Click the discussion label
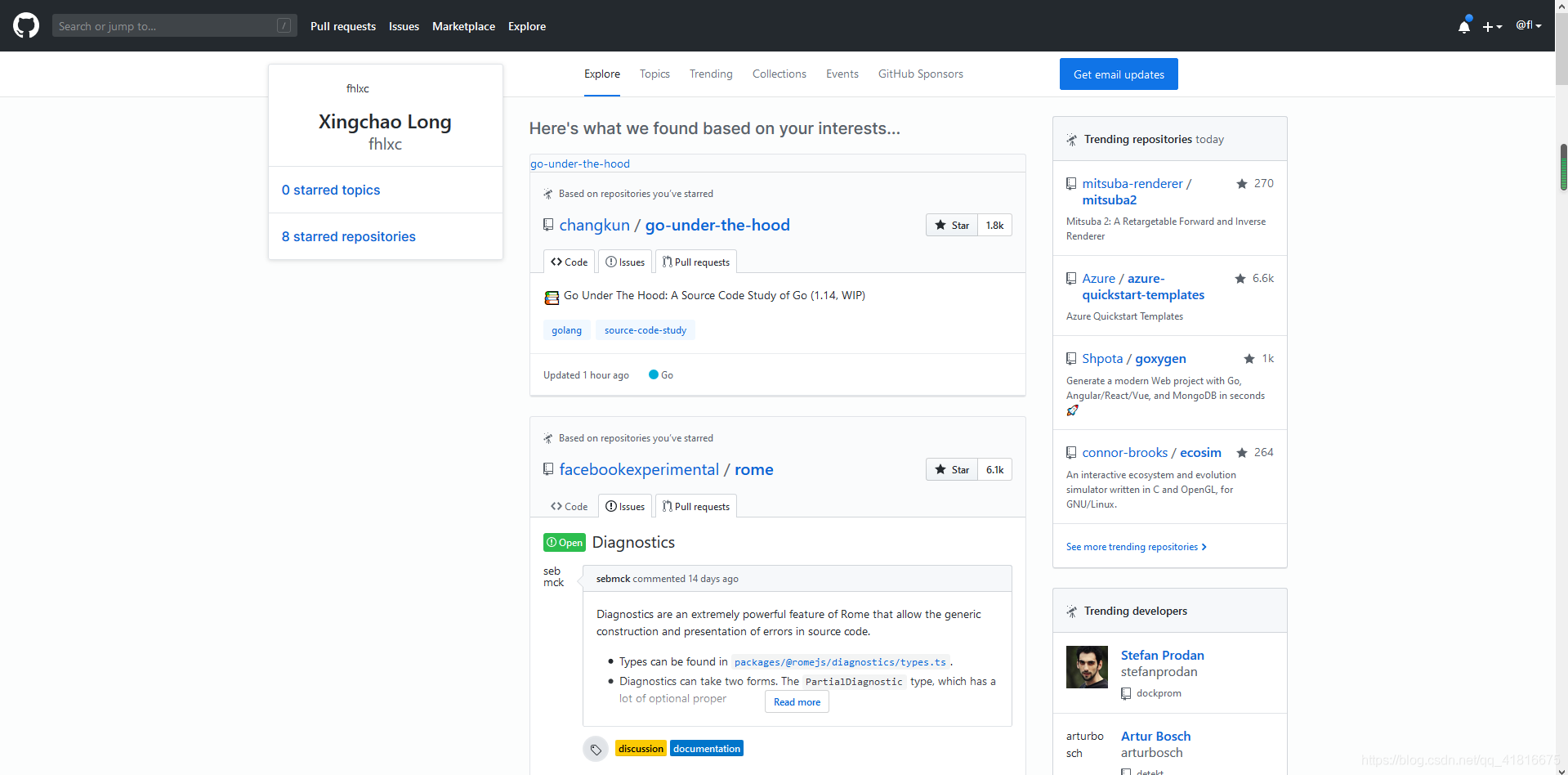The width and height of the screenshot is (1568, 775). point(641,748)
